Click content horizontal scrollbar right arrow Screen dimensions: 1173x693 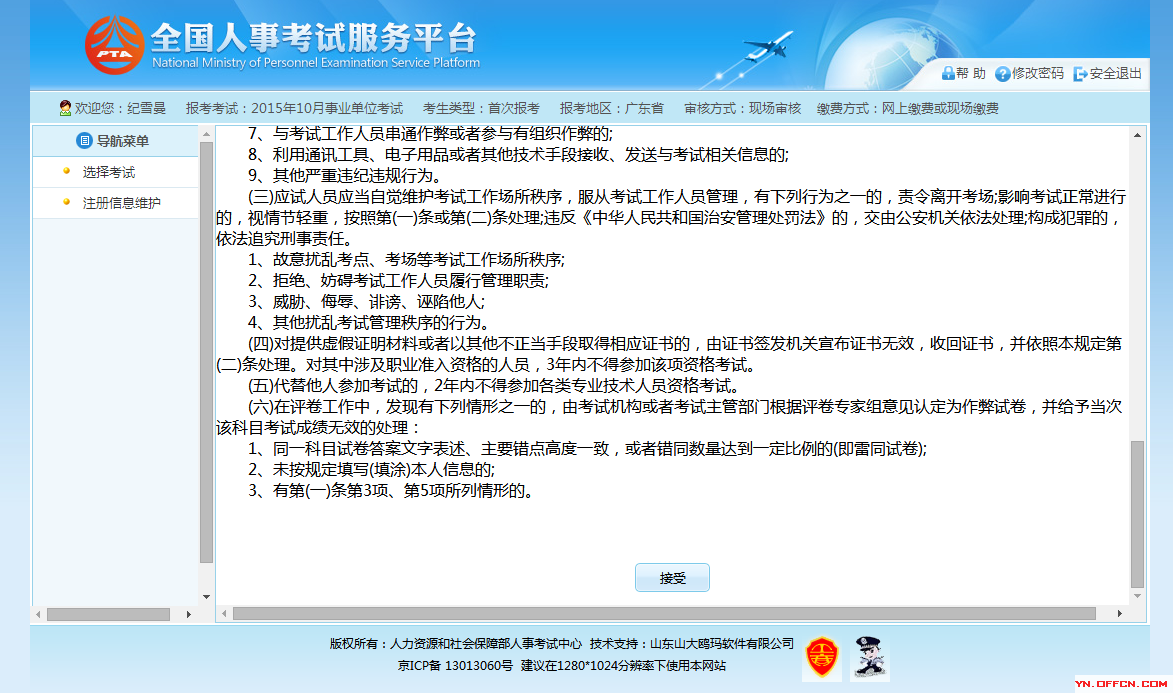click(x=1119, y=614)
